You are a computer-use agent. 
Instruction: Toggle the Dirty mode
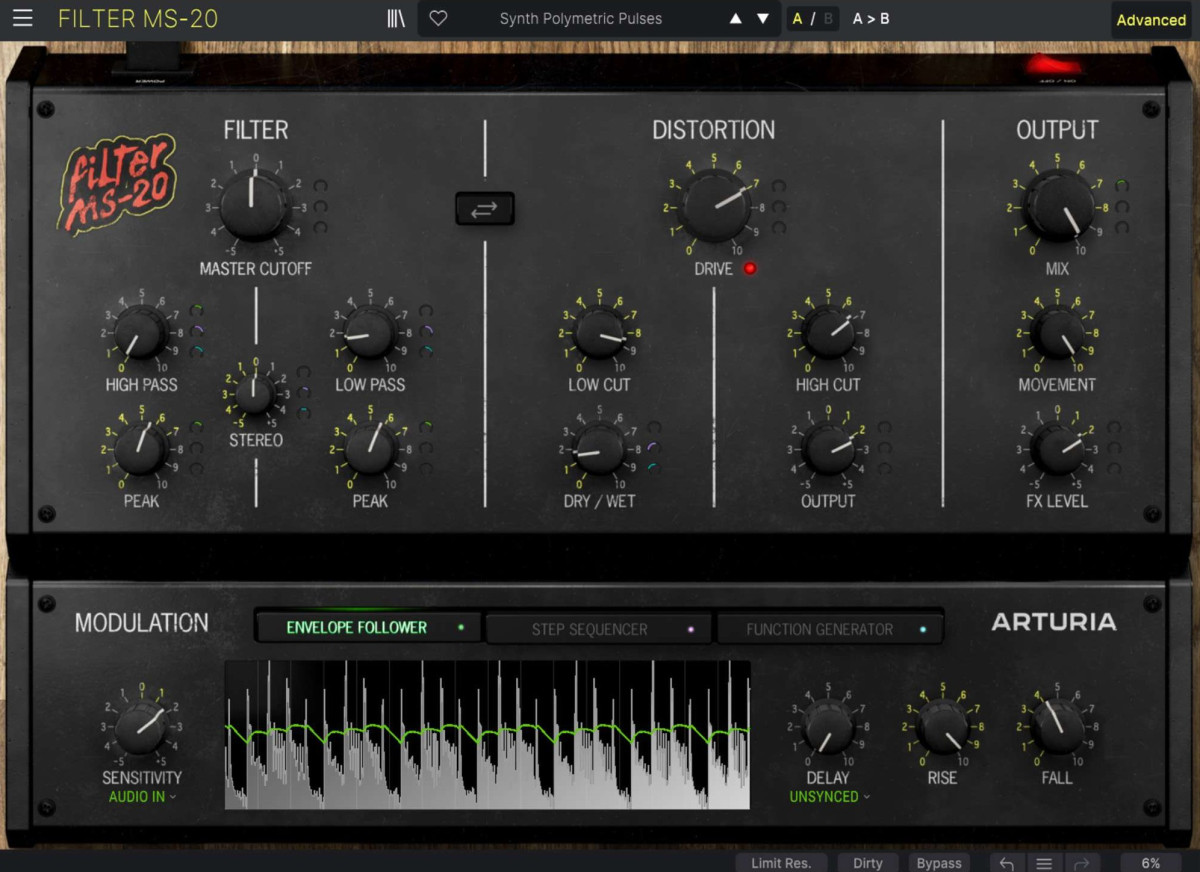click(867, 863)
